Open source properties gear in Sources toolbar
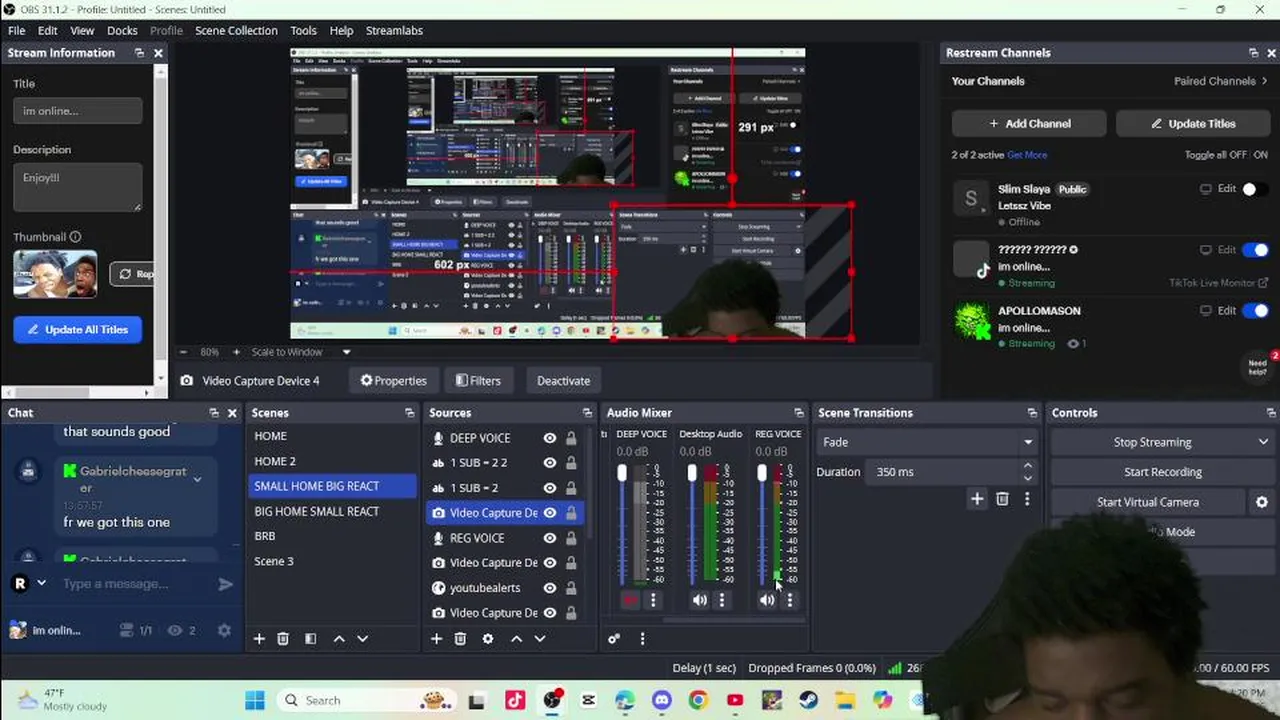The height and width of the screenshot is (720, 1280). [488, 638]
